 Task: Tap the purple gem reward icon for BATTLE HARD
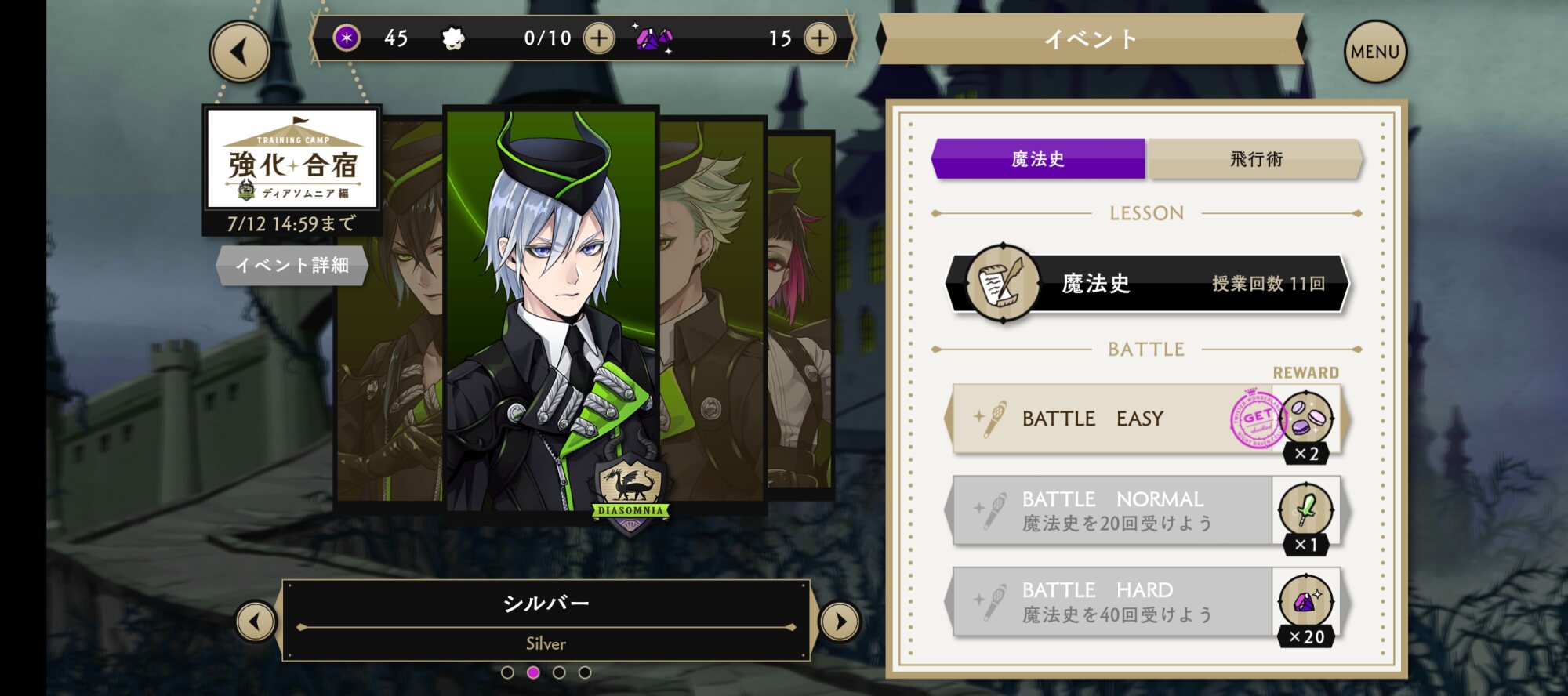pos(1305,601)
